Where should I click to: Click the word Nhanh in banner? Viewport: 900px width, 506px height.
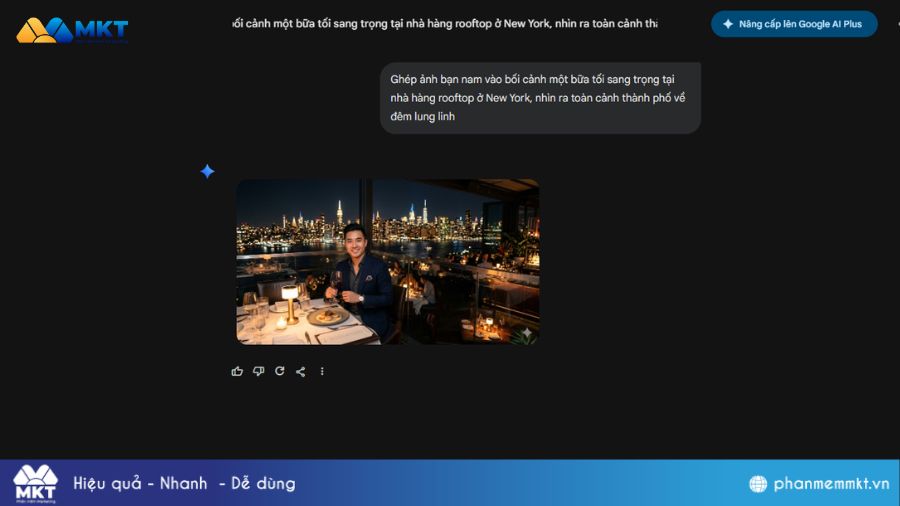click(x=183, y=483)
